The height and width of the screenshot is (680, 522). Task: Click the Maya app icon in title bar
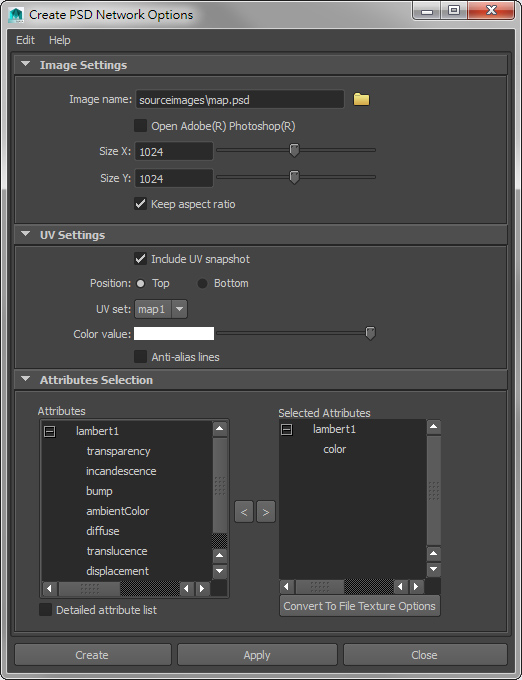coord(16,15)
